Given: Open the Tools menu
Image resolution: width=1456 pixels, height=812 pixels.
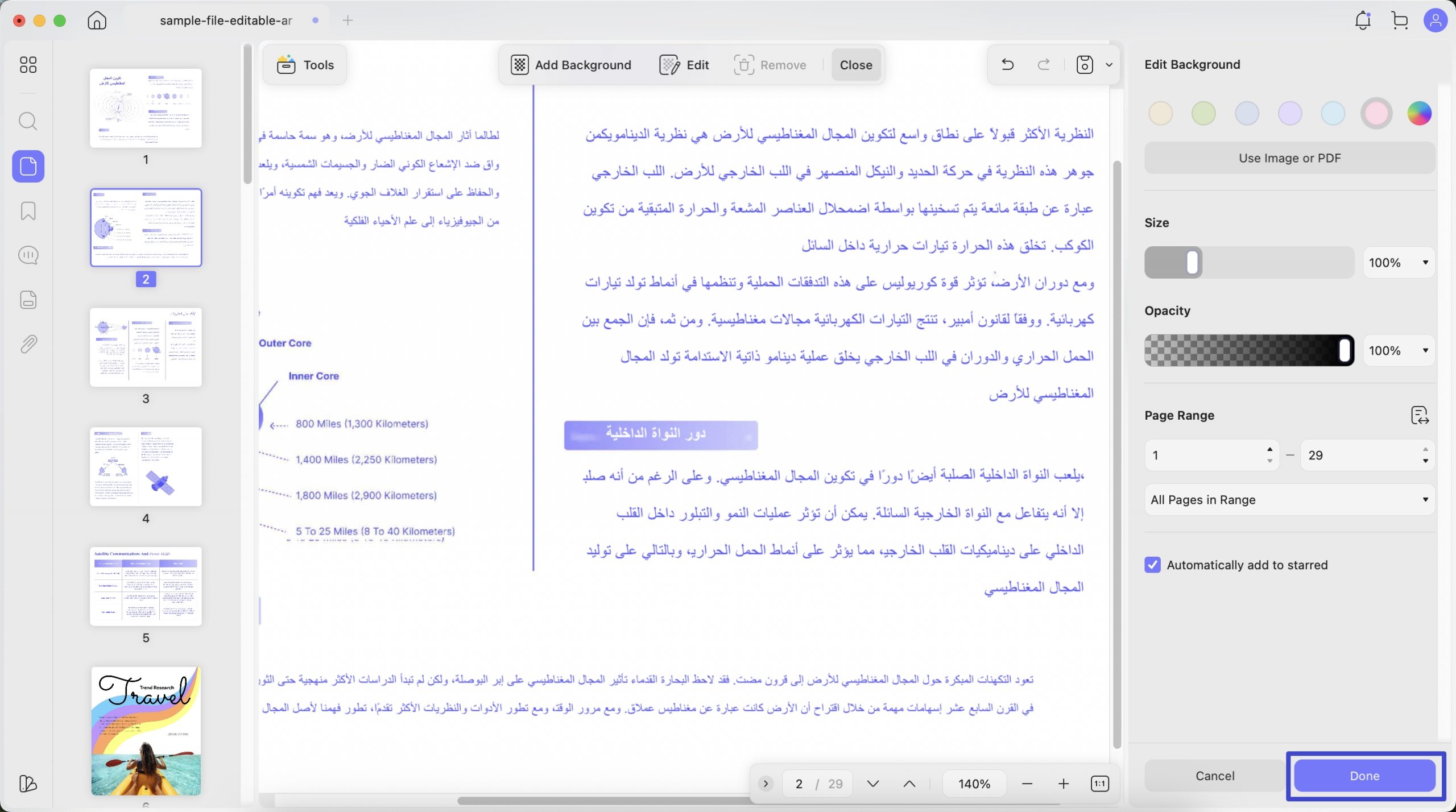Looking at the screenshot, I should click(x=305, y=65).
